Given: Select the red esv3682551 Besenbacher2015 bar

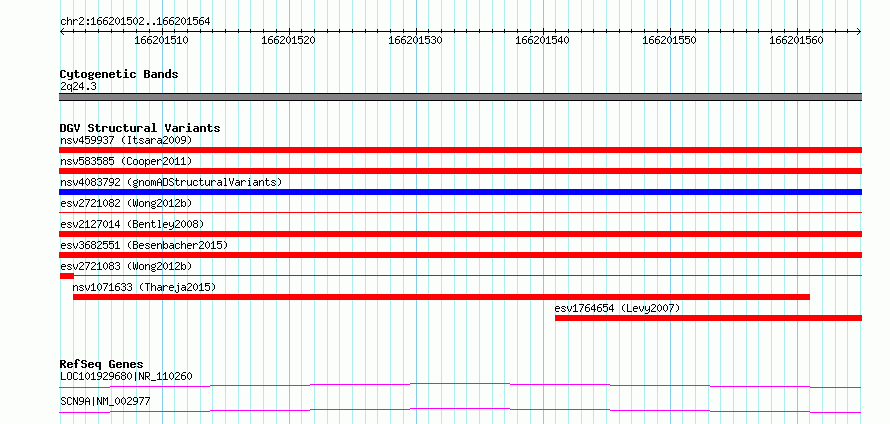Looking at the screenshot, I should (460, 255).
